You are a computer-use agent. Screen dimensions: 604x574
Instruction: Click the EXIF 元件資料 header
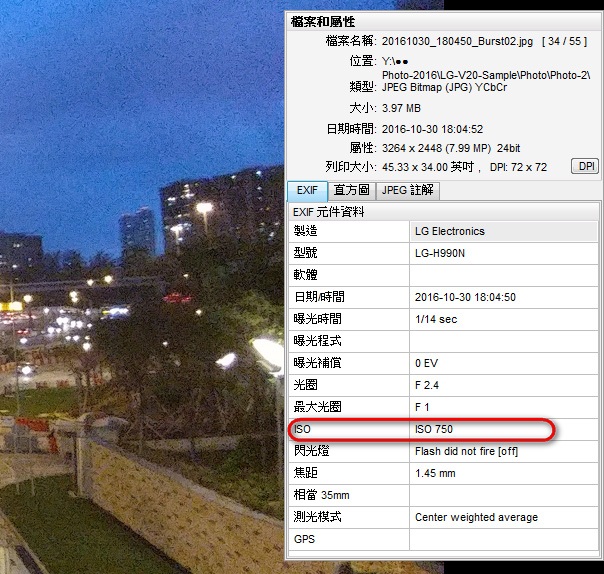[329, 212]
